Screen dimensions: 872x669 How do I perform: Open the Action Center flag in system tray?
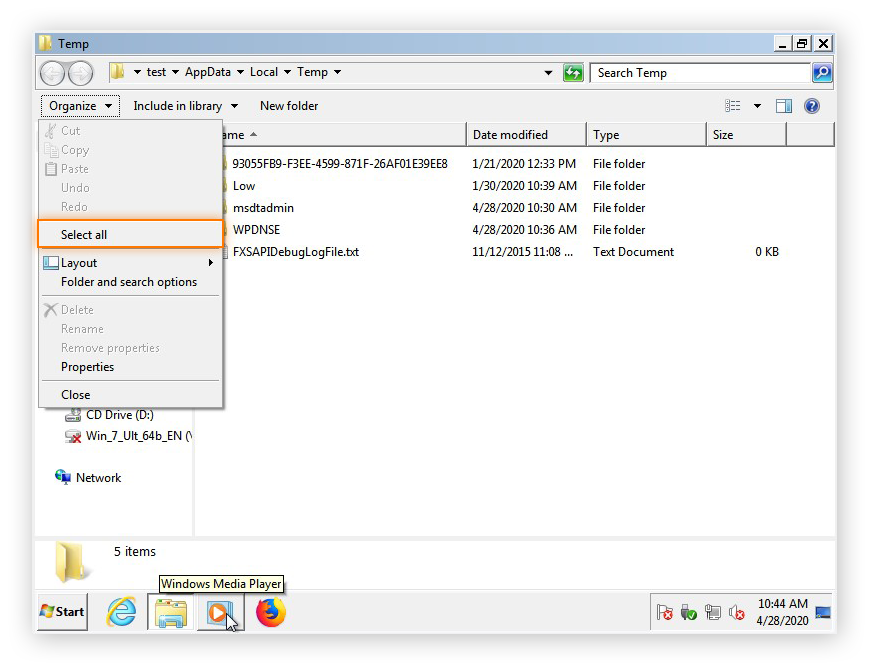(x=665, y=611)
